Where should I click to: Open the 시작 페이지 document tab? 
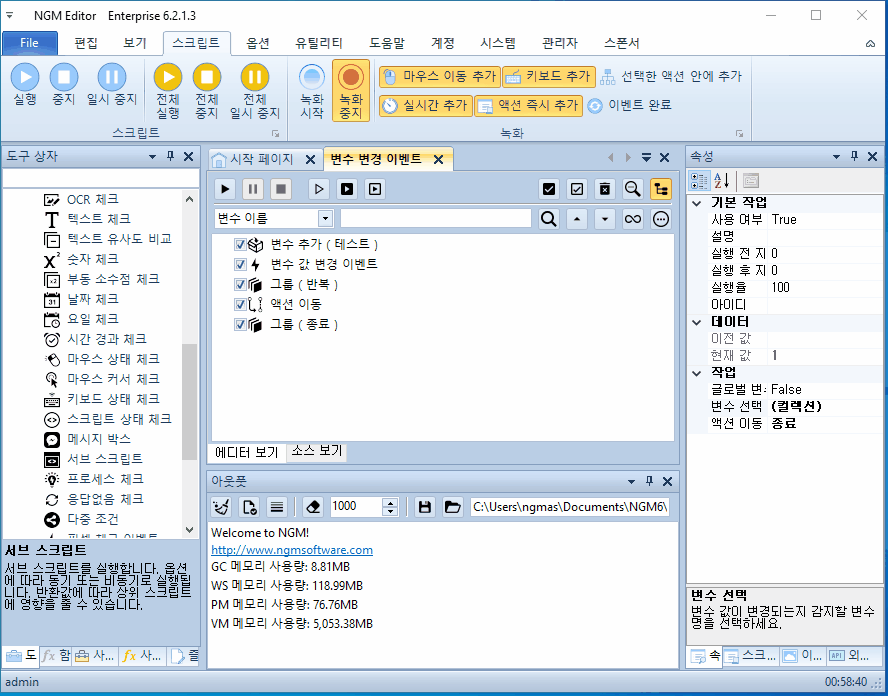(x=261, y=159)
